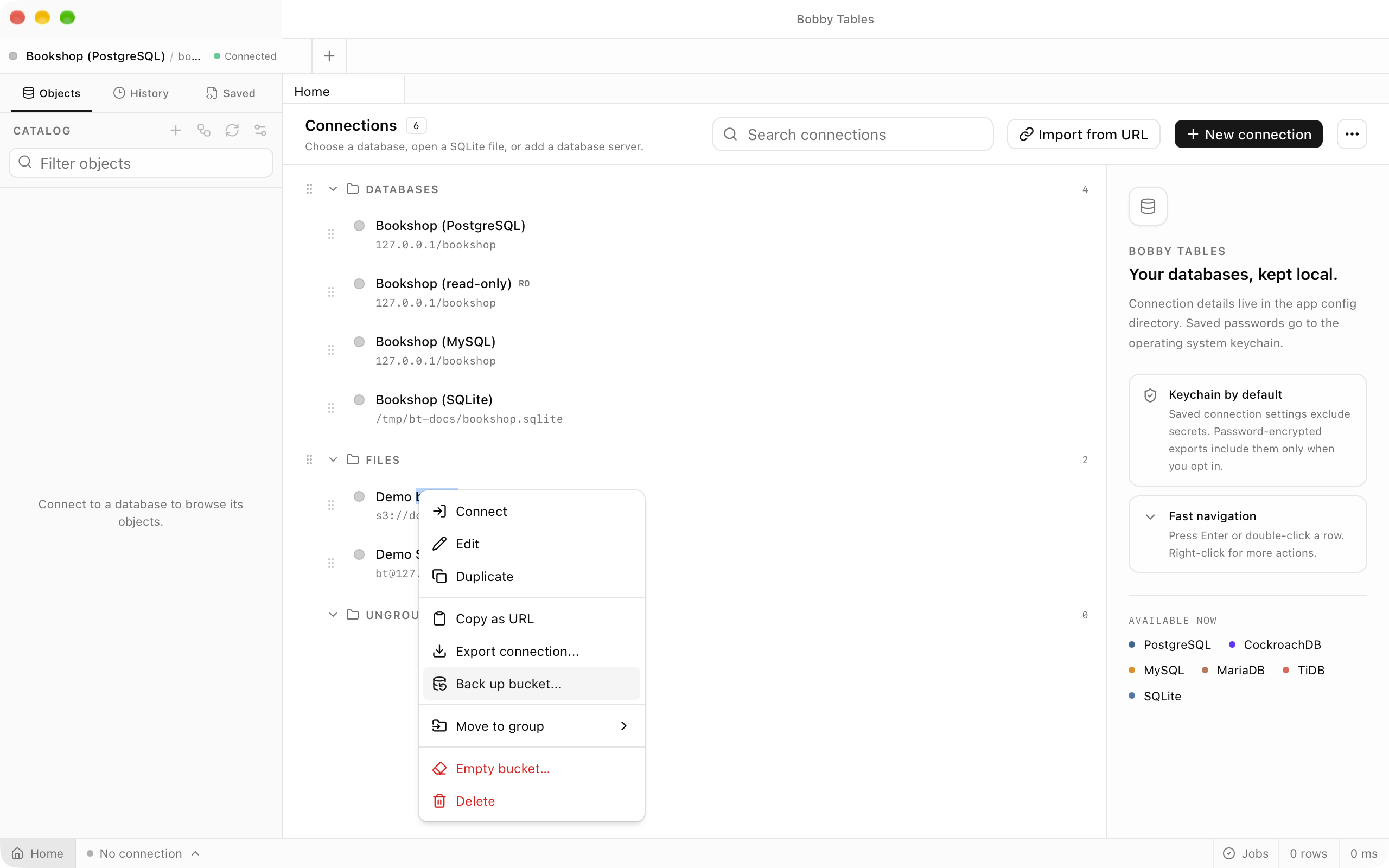The image size is (1389, 868).
Task: Click the PostgreSQL engine label
Action: tap(1177, 644)
